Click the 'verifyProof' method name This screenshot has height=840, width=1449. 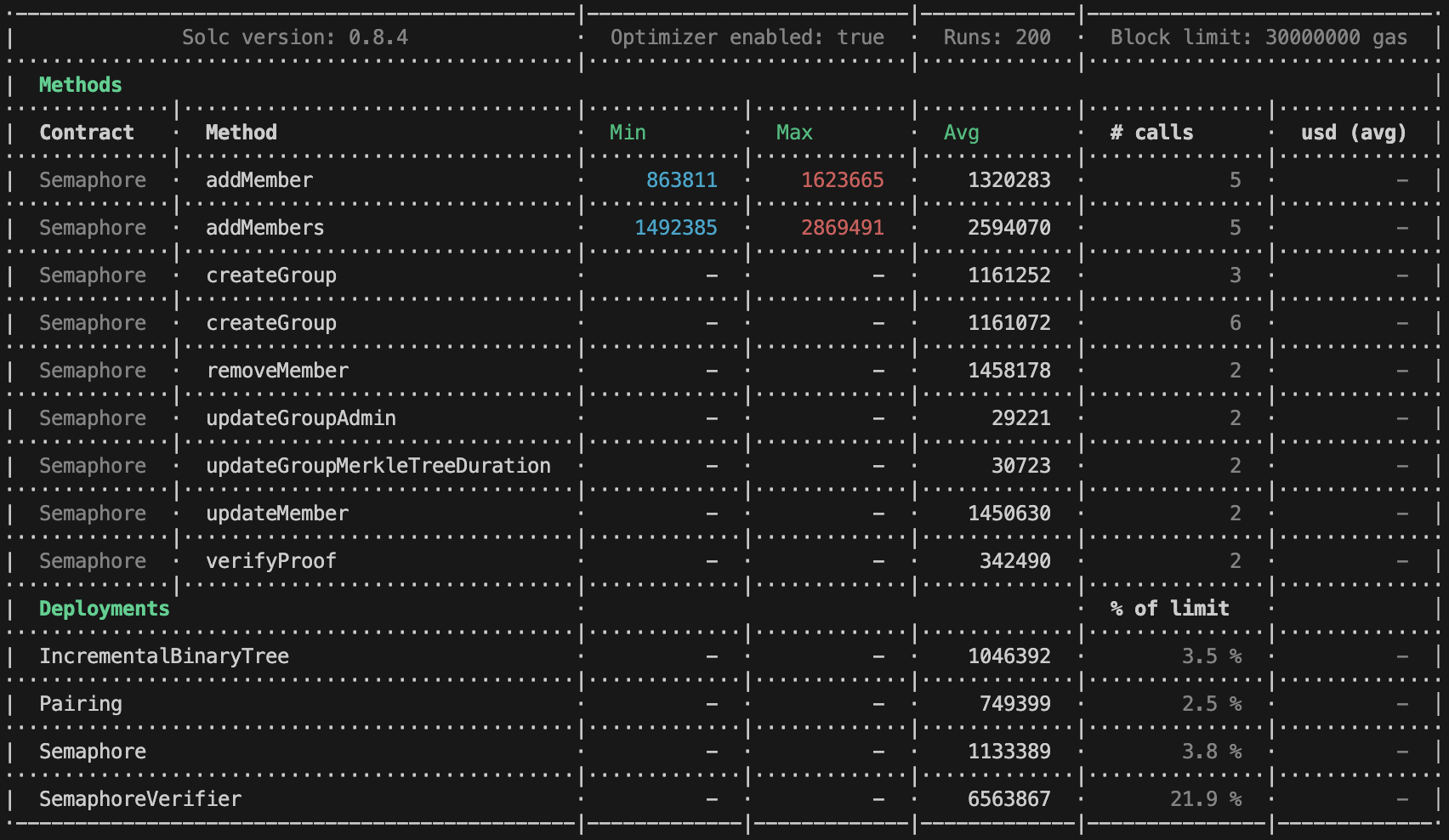tap(271, 561)
